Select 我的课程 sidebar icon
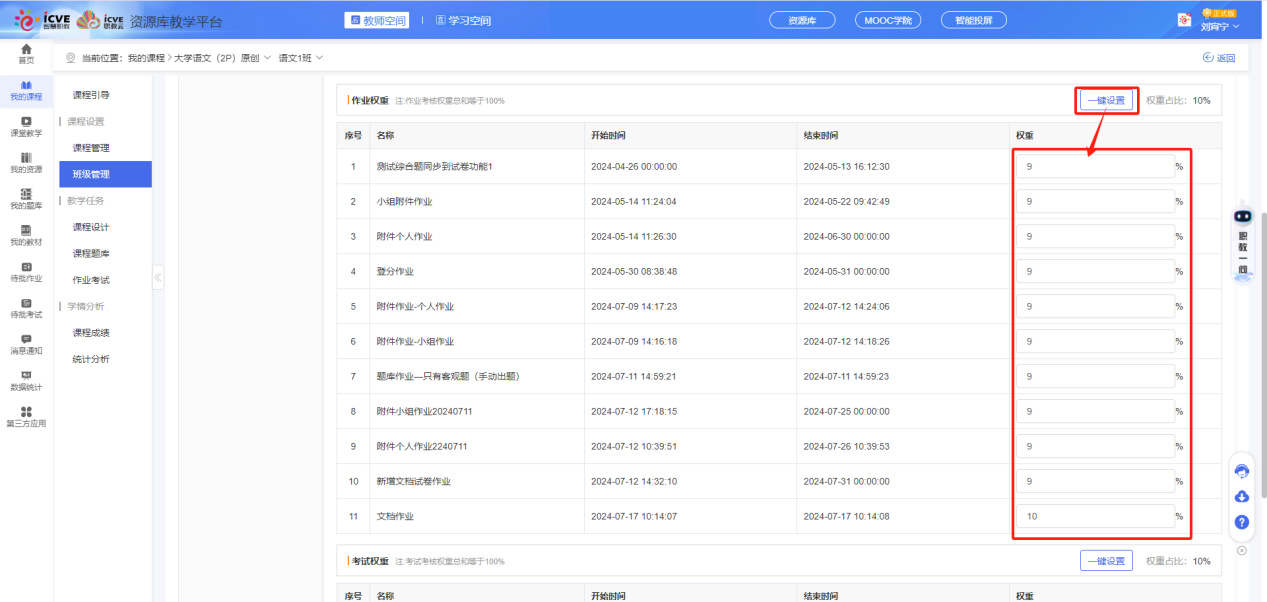This screenshot has width=1267, height=602. 25,90
